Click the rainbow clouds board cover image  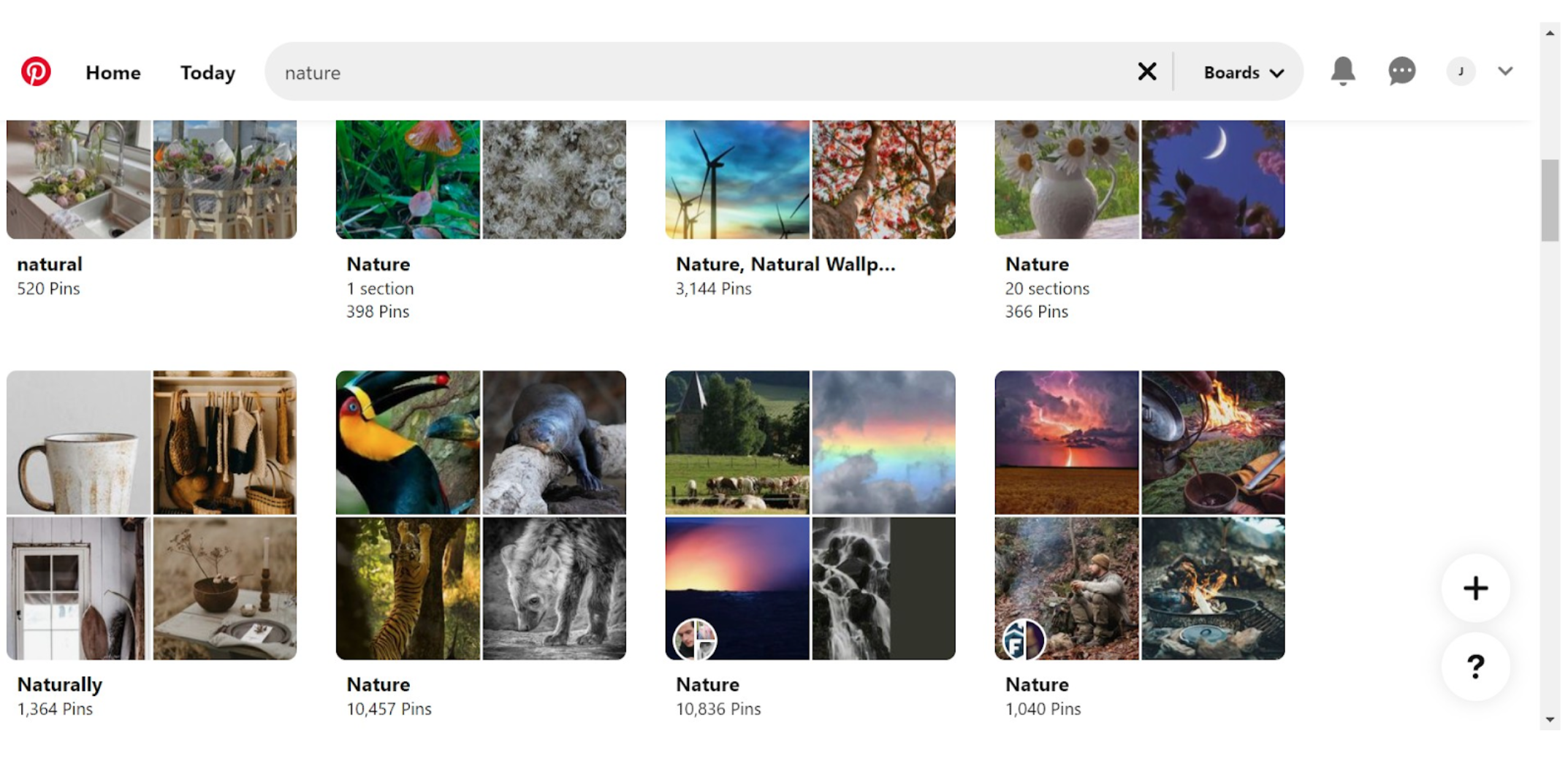click(883, 442)
